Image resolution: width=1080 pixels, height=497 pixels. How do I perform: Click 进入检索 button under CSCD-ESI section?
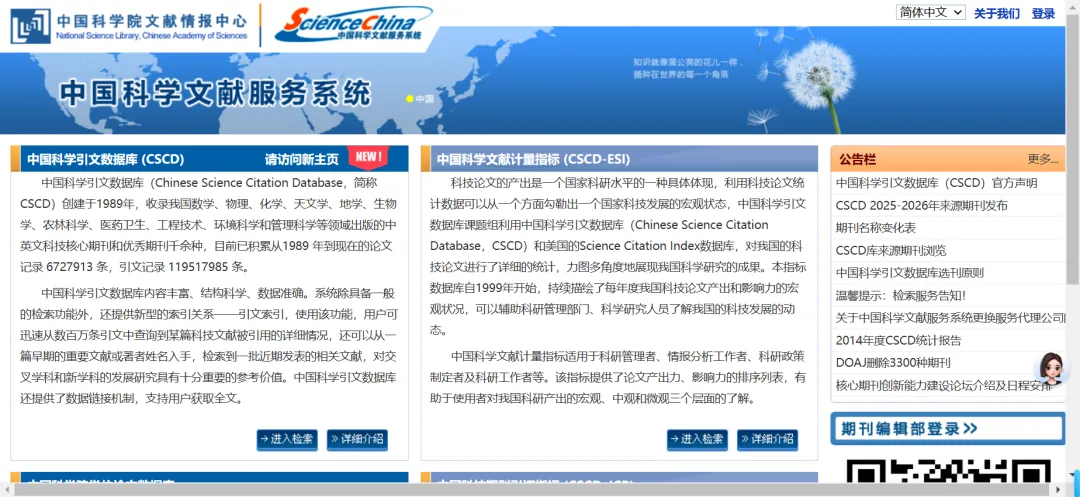tap(697, 439)
